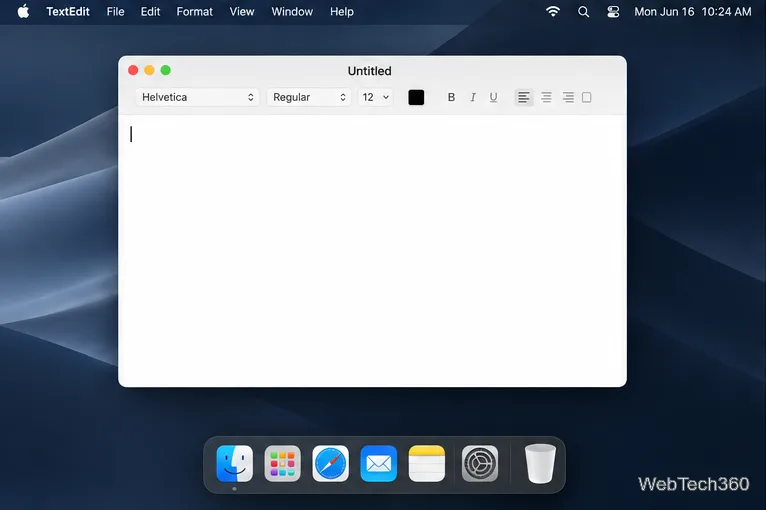This screenshot has width=766, height=510.
Task: Zoom the Untitled window with green button
Action: tap(166, 70)
